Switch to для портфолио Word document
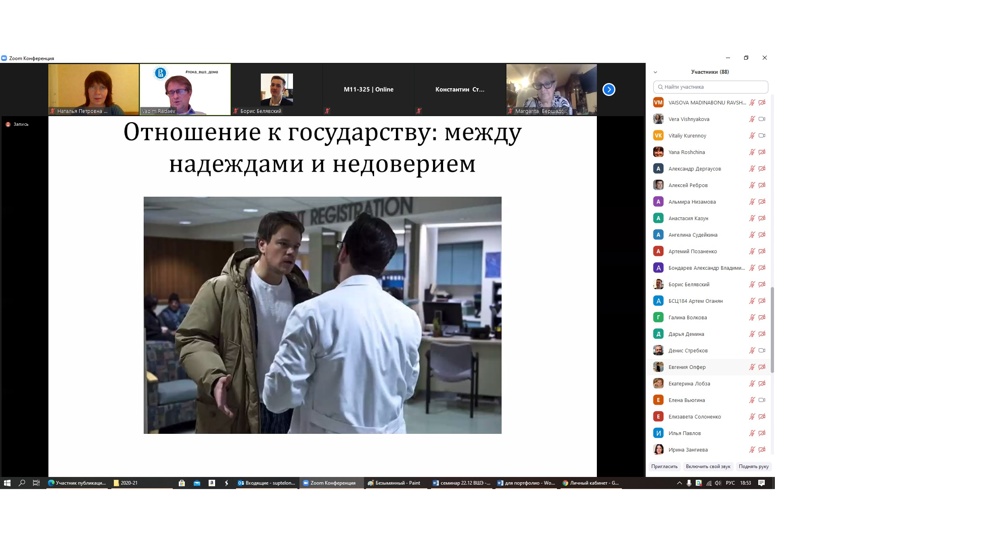1000x533 pixels. (x=527, y=483)
